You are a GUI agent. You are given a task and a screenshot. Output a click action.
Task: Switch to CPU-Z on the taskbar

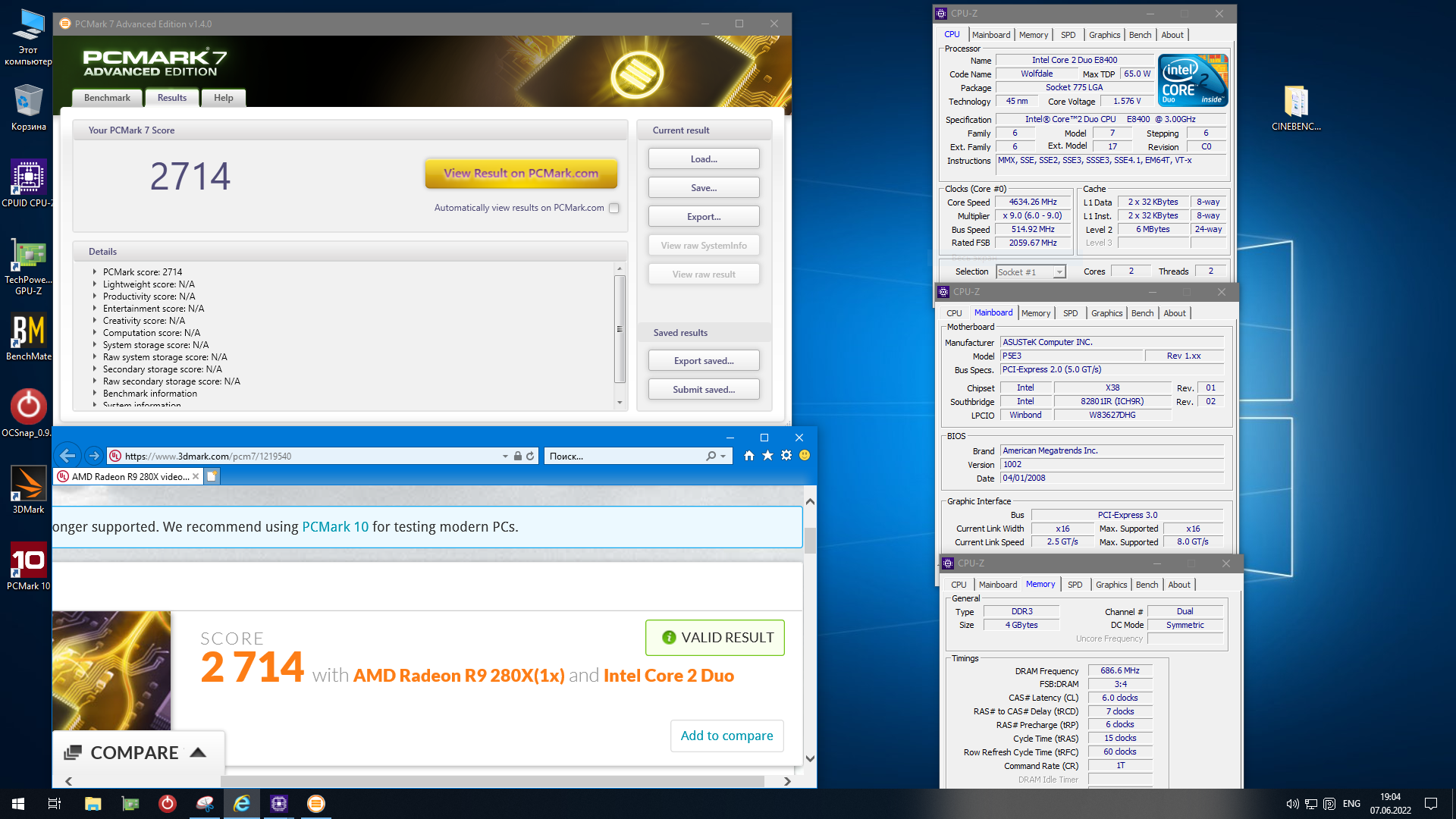click(x=279, y=804)
